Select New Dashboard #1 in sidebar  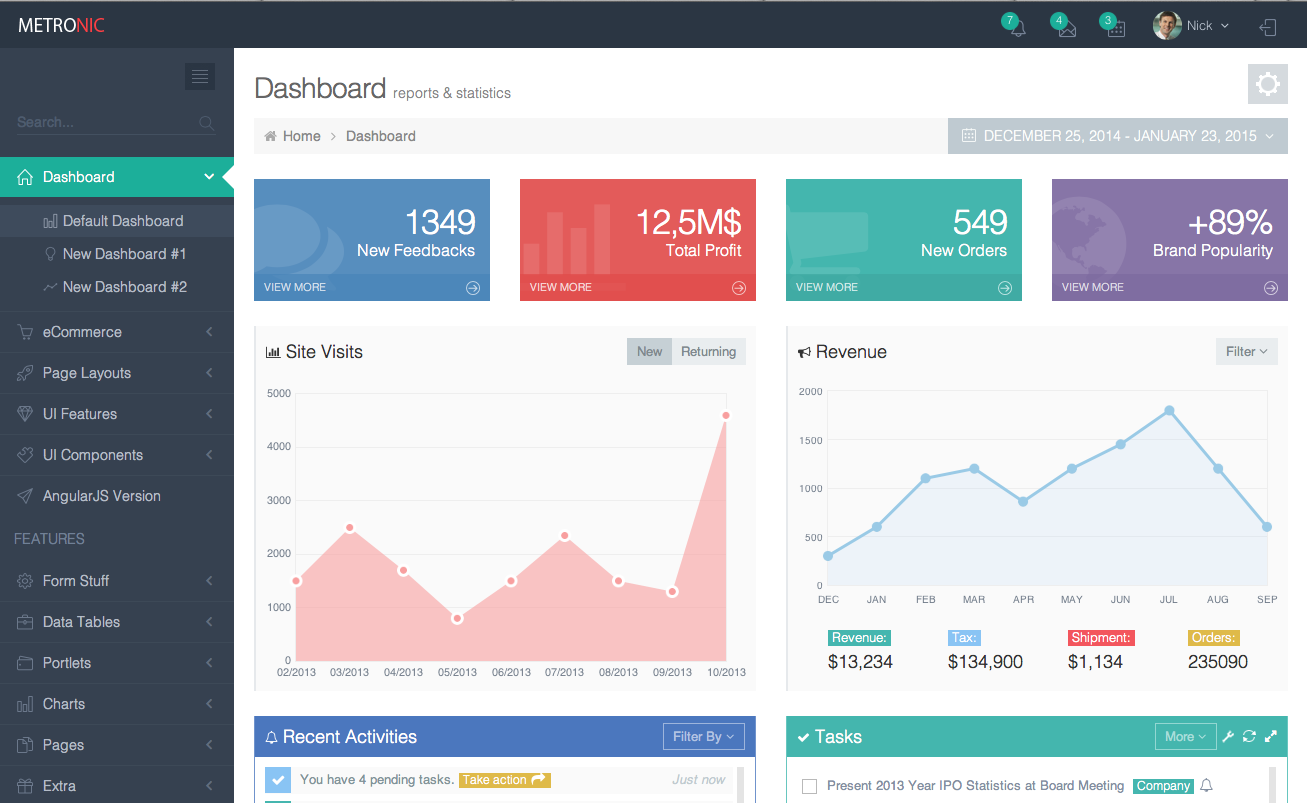pos(124,254)
